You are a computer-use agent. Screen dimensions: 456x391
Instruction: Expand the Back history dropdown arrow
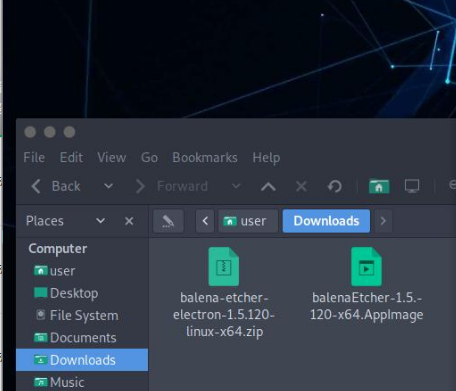point(108,186)
